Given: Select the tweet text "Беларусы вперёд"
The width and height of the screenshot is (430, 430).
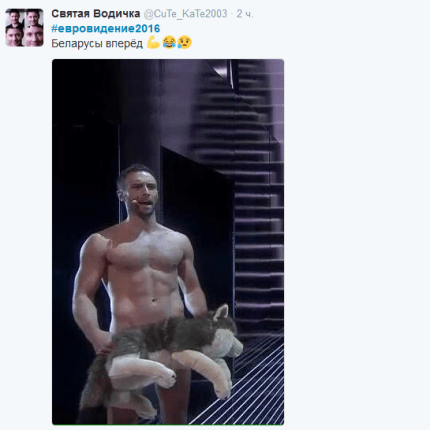Looking at the screenshot, I should (97, 43).
